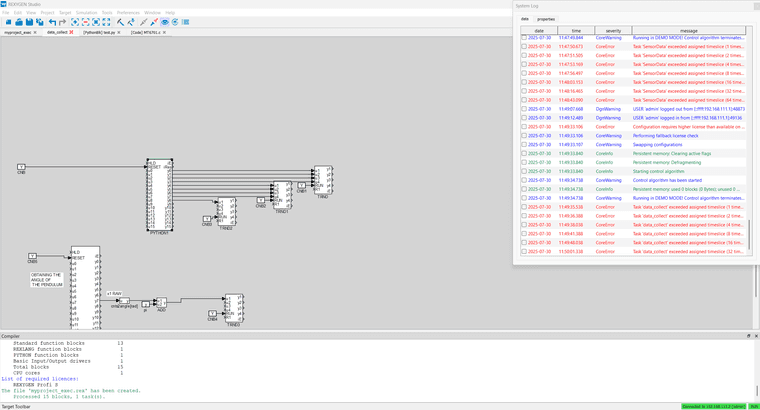Viewport: 760px width, 410px height.
Task: Open the Target menu
Action: pos(65,13)
